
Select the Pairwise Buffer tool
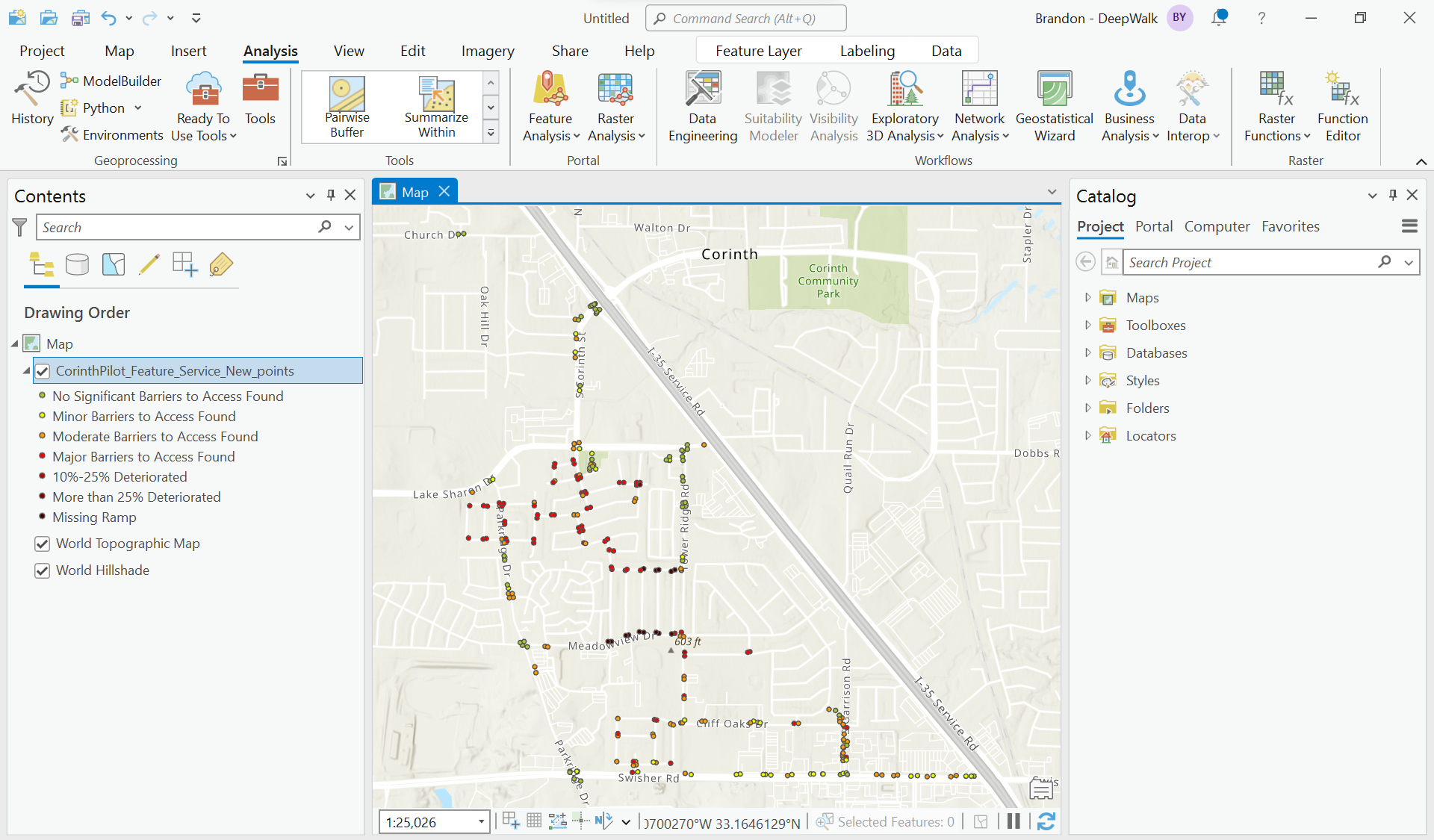(x=347, y=105)
